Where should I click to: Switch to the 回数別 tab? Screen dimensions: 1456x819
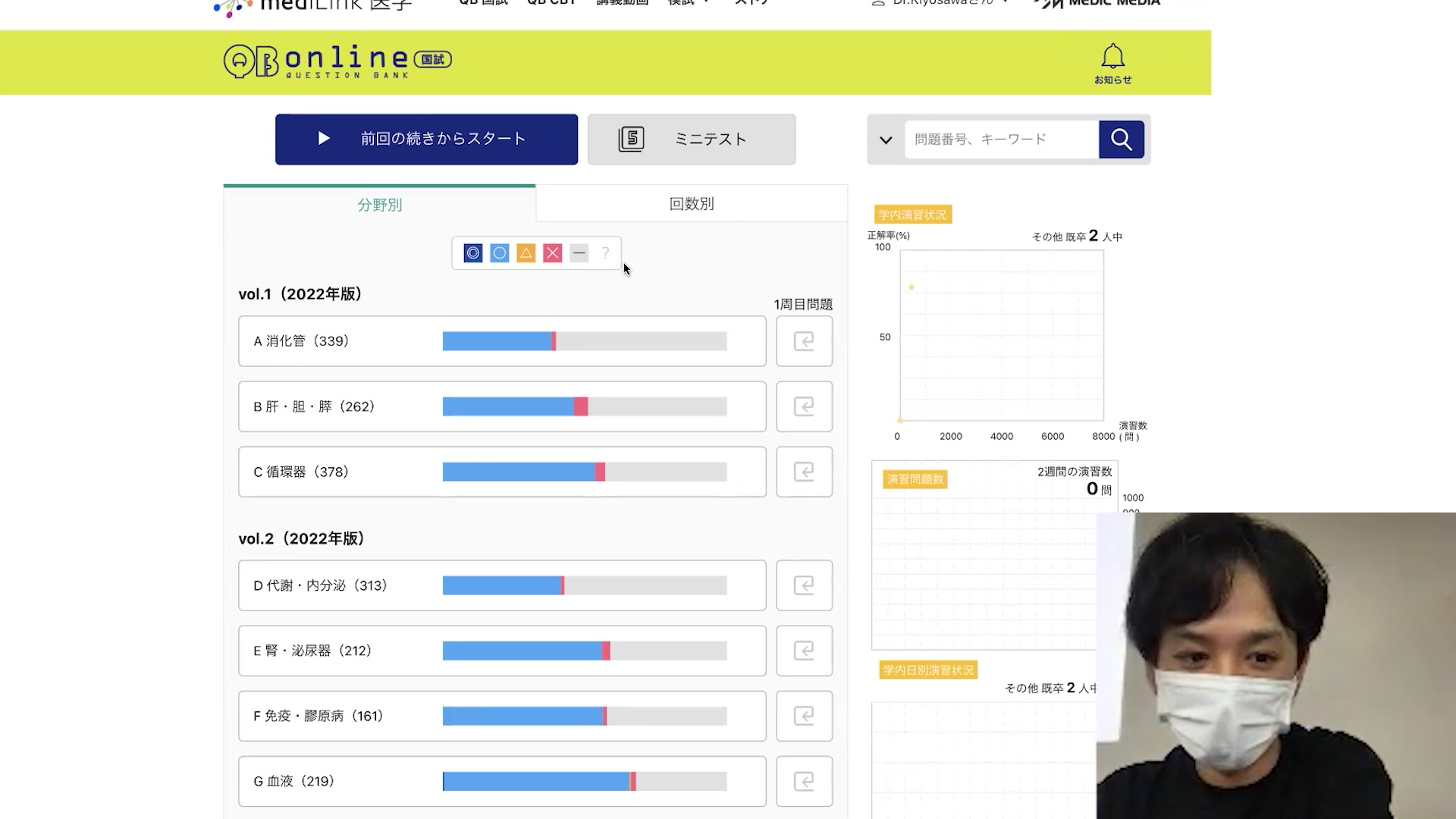click(691, 204)
